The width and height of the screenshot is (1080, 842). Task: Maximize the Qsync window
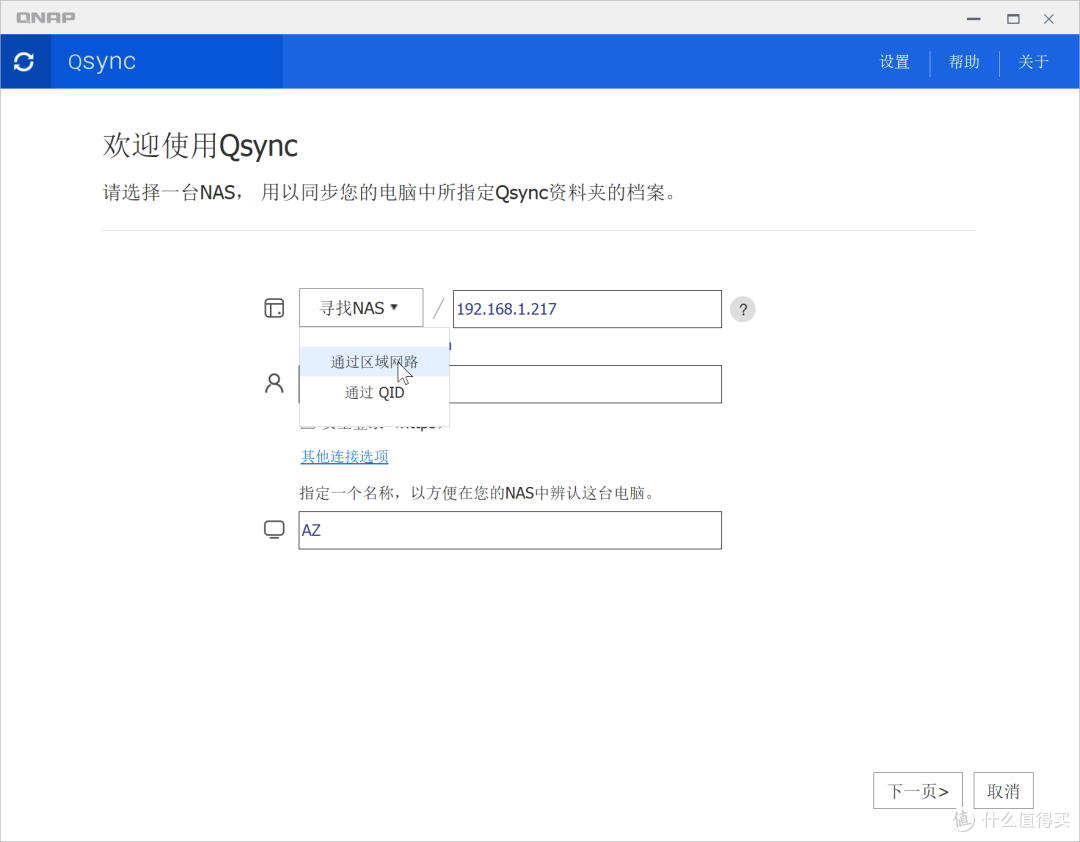click(1013, 19)
